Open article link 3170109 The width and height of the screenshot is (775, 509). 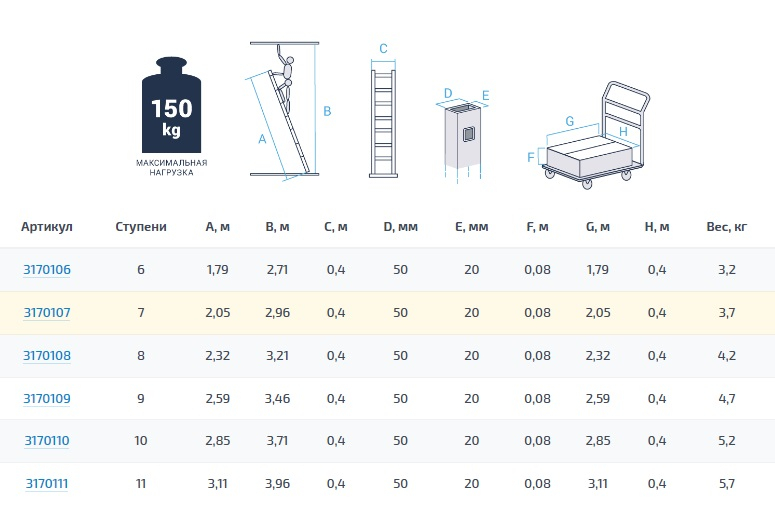pos(47,398)
